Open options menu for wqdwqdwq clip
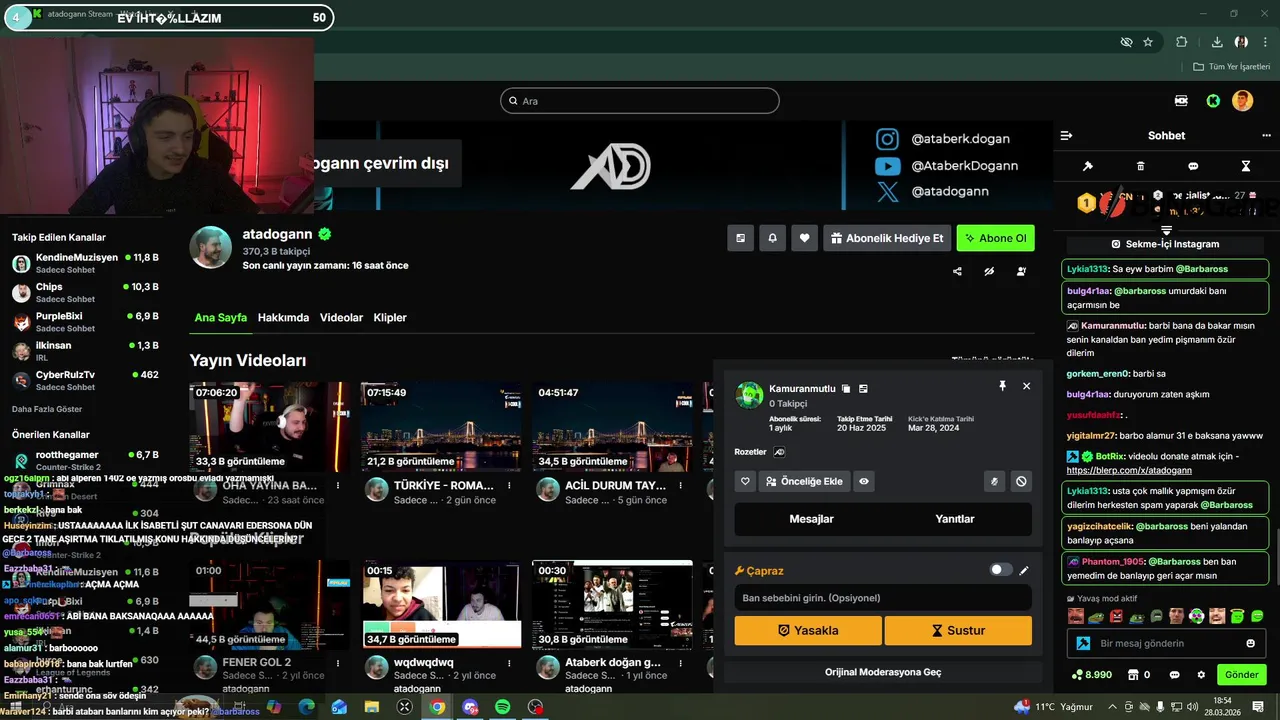1280x720 pixels. (509, 663)
